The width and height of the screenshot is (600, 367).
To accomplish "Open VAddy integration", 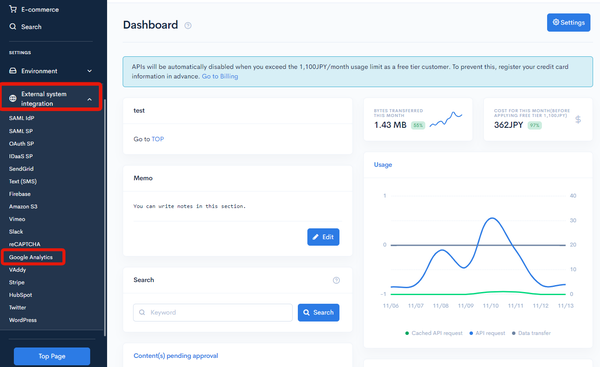I will coord(18,270).
